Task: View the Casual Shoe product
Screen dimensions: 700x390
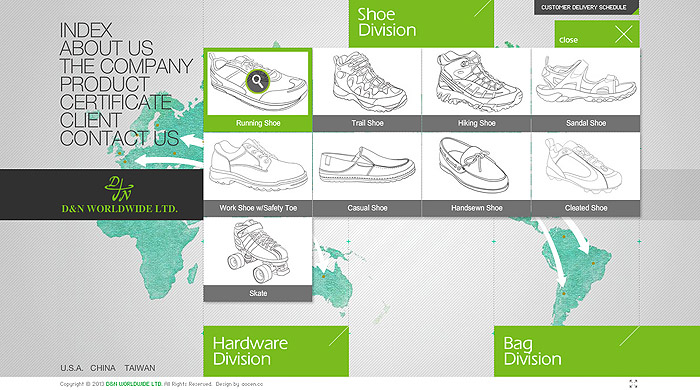Action: pyautogui.click(x=367, y=174)
